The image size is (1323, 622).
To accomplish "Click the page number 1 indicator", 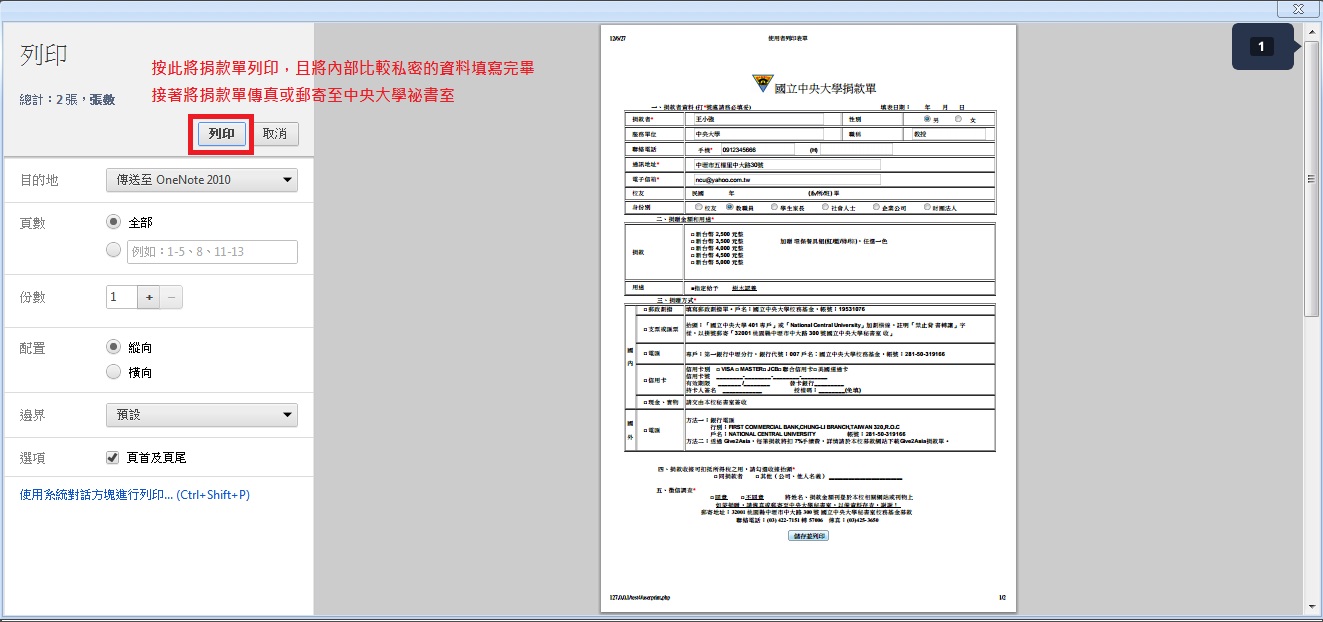I will click(1261, 47).
